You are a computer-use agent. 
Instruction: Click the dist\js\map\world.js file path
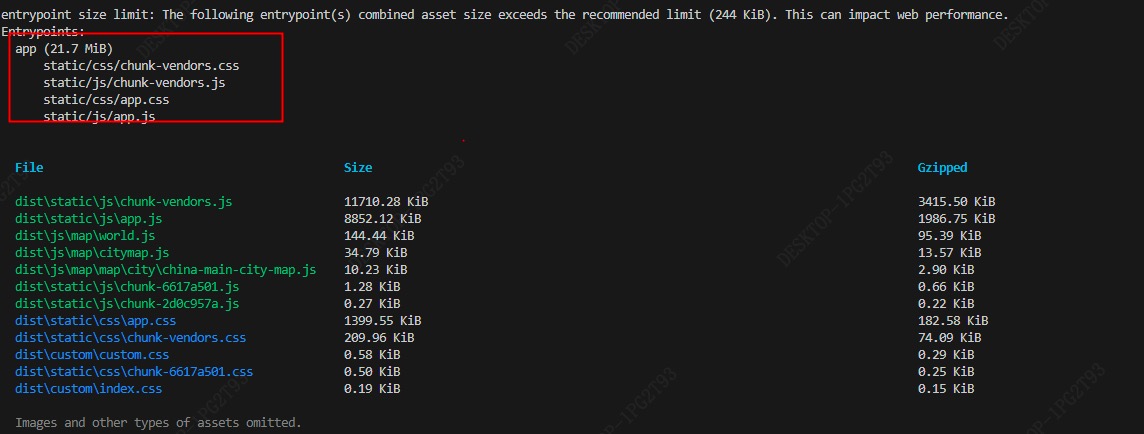(85, 236)
